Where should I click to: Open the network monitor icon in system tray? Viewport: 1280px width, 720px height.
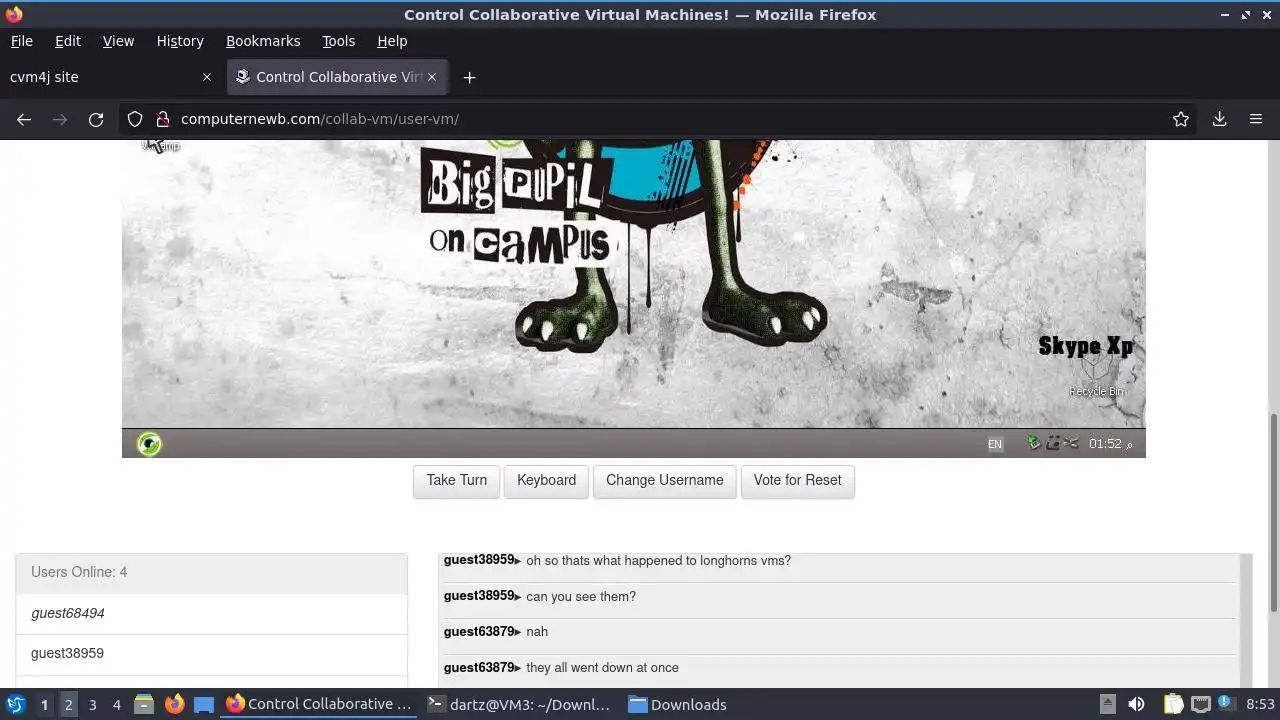1200,704
